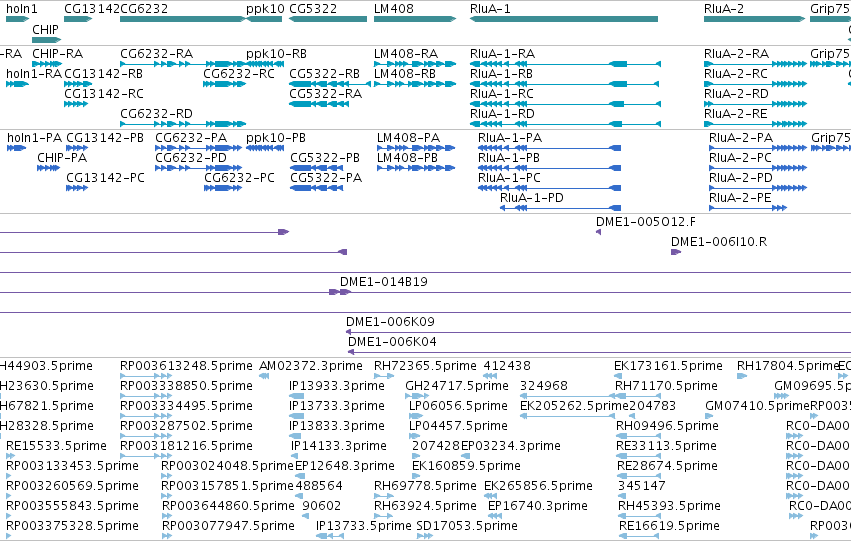
Task: Select transcript CG5322-RB
Action: 330,84
